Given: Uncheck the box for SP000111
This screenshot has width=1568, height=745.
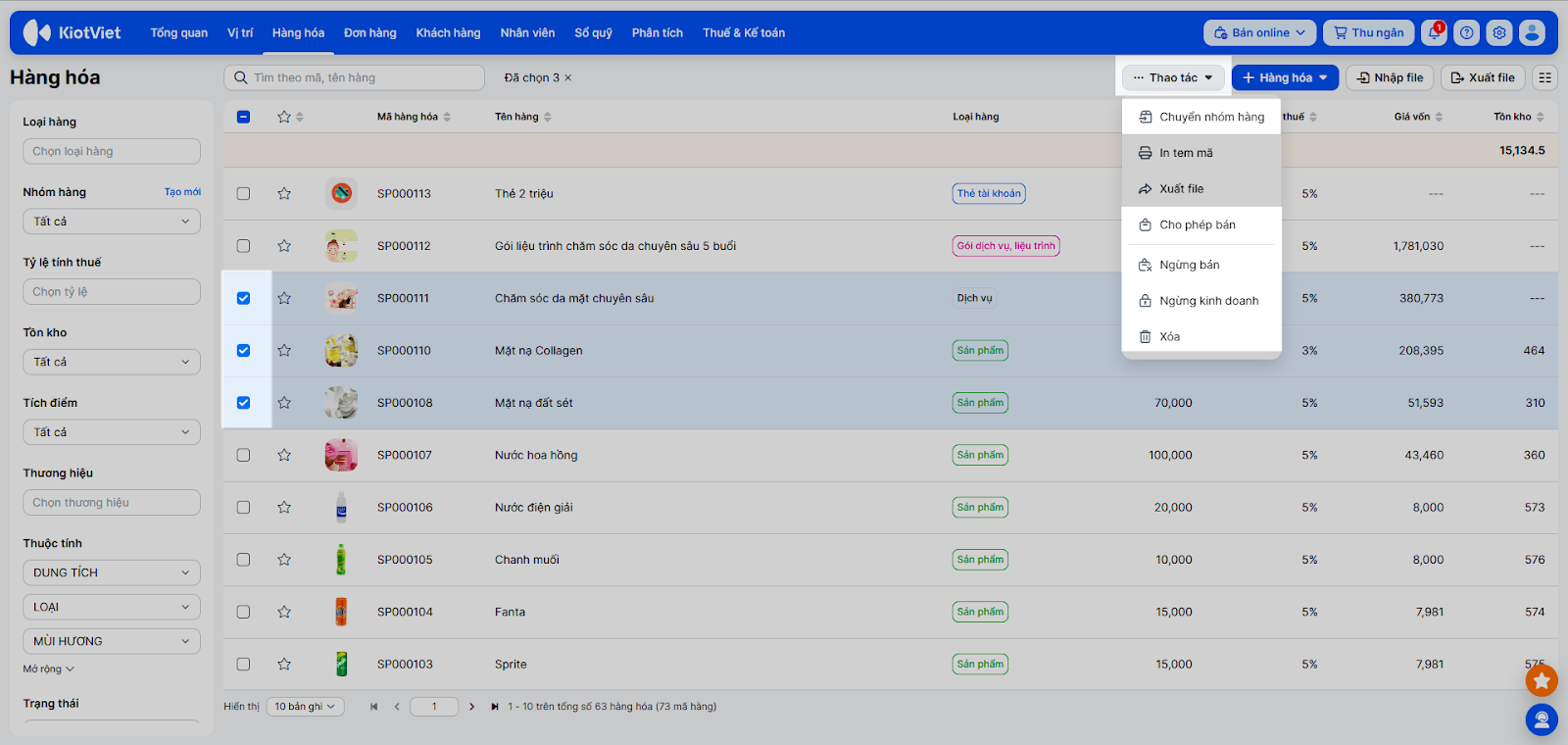Looking at the screenshot, I should tap(244, 298).
